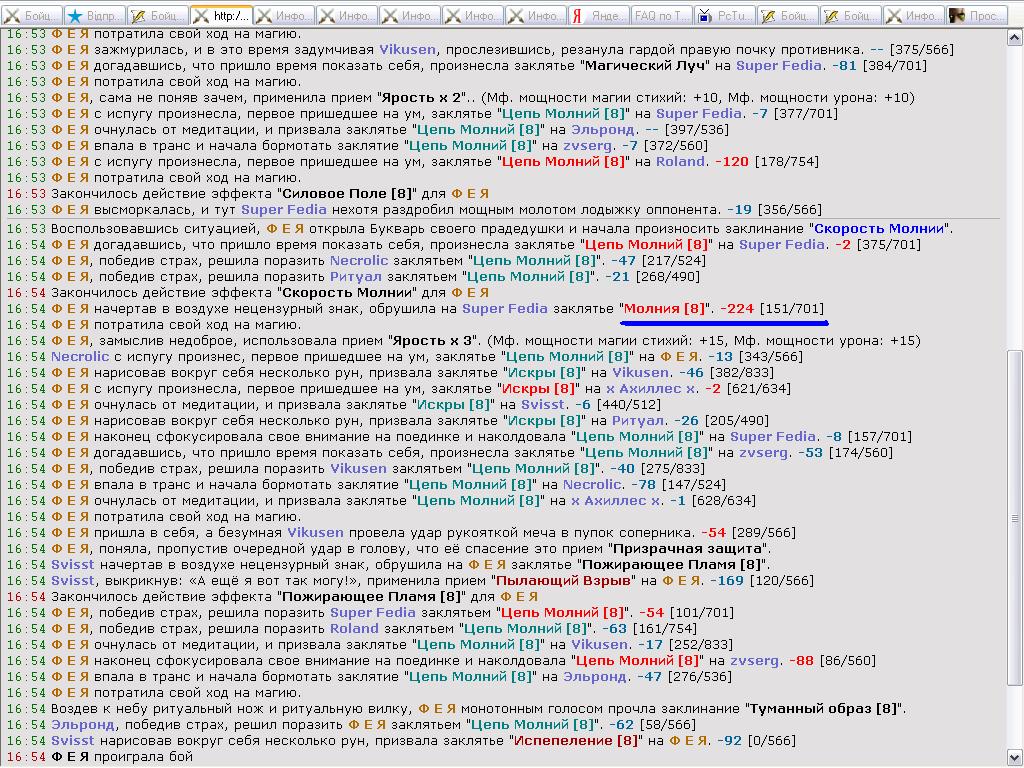Click the technique name 'Ярость x 2'
This screenshot has height=768, width=1024.
pyautogui.click(x=421, y=97)
